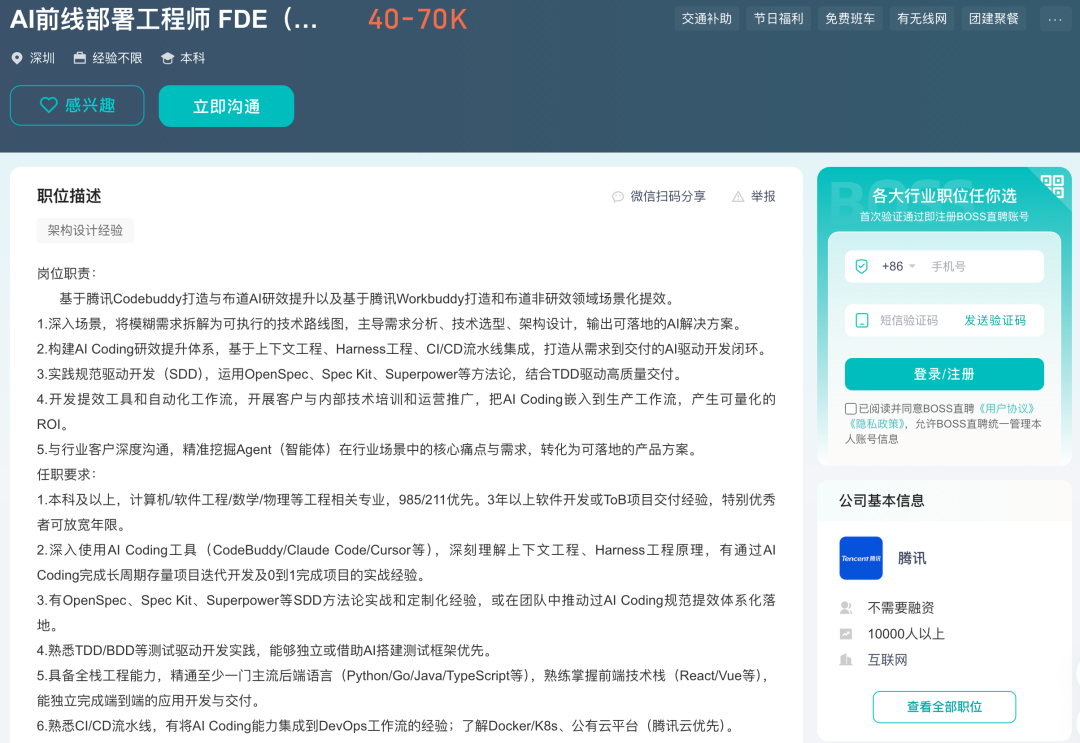View all jobs with 查看全部职位
Viewport: 1080px width, 743px height.
coord(944,707)
